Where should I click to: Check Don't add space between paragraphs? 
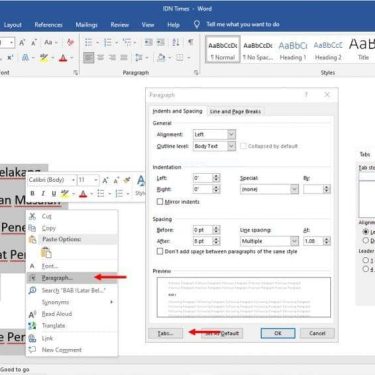pyautogui.click(x=160, y=251)
